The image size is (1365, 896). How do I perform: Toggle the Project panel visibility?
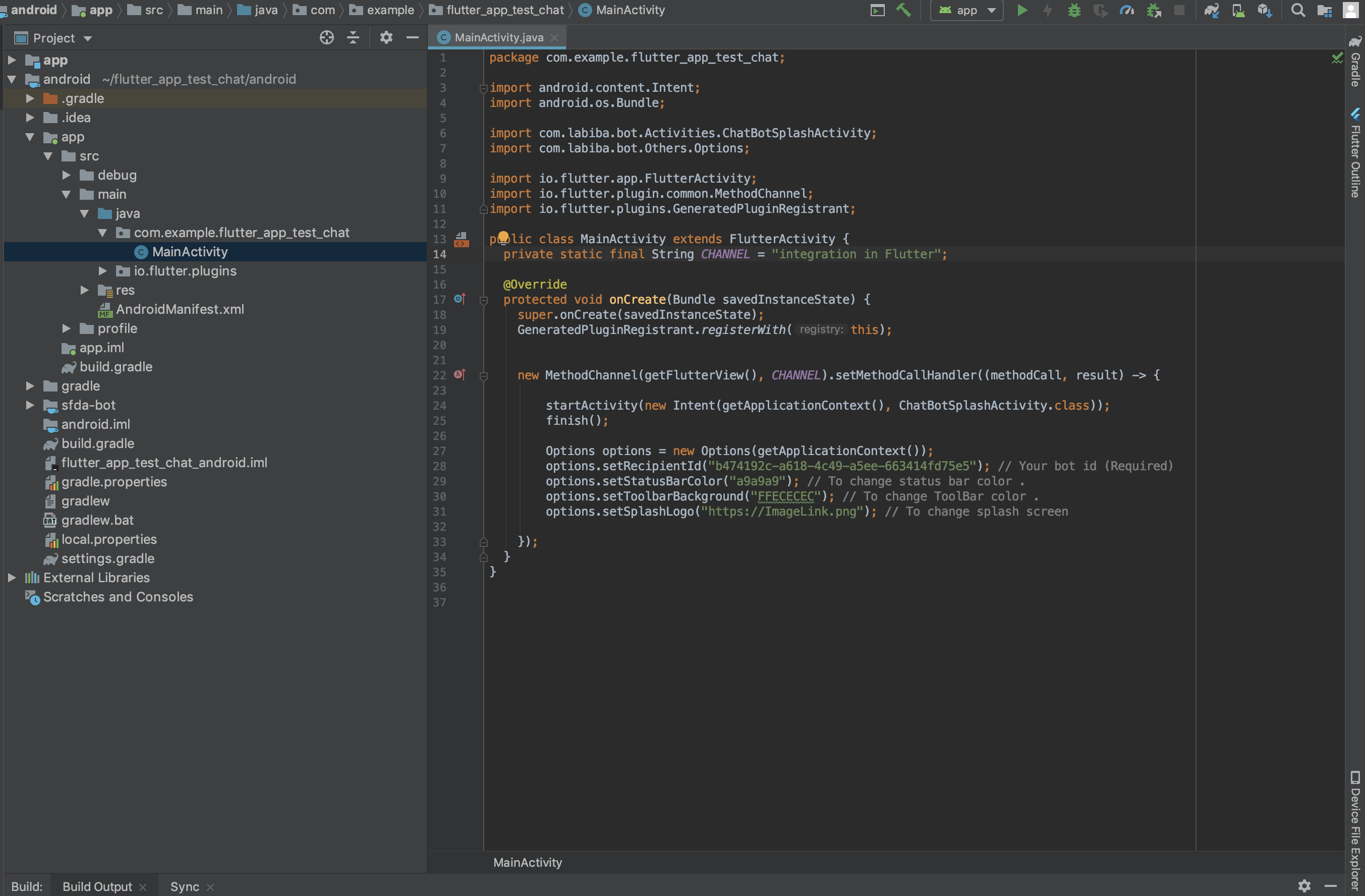414,37
